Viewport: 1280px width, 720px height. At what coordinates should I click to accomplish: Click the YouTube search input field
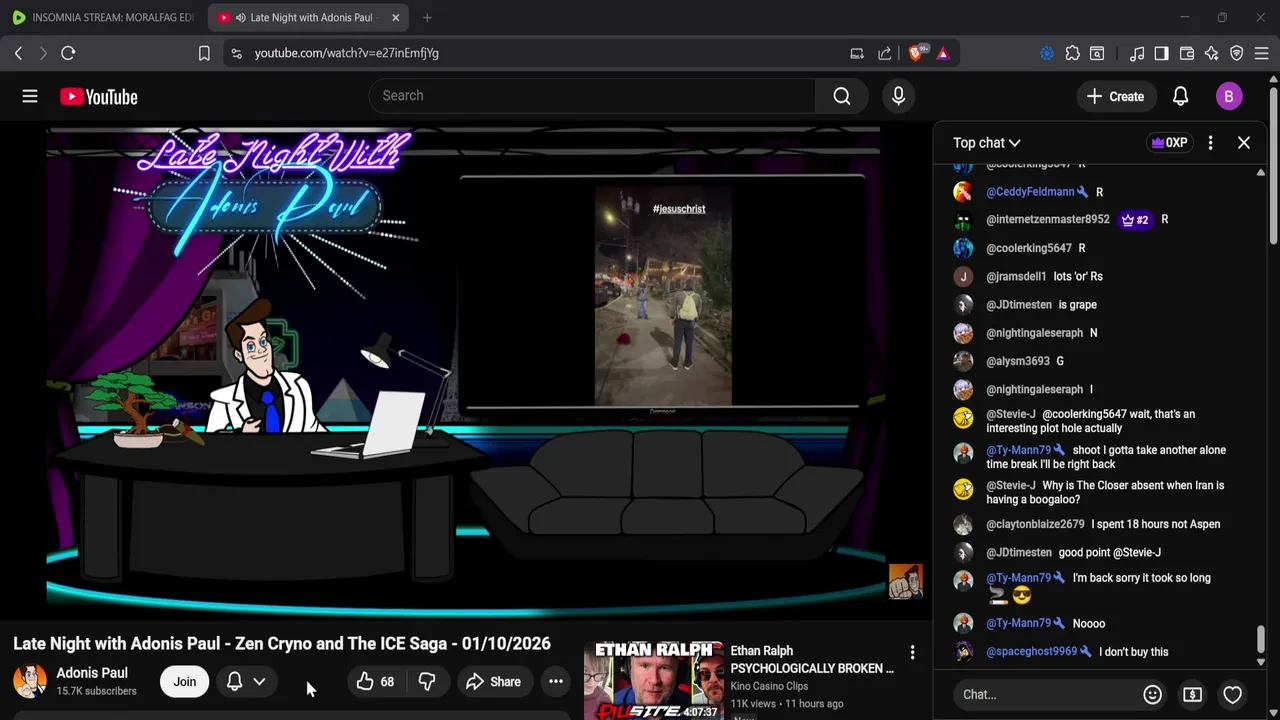(592, 96)
